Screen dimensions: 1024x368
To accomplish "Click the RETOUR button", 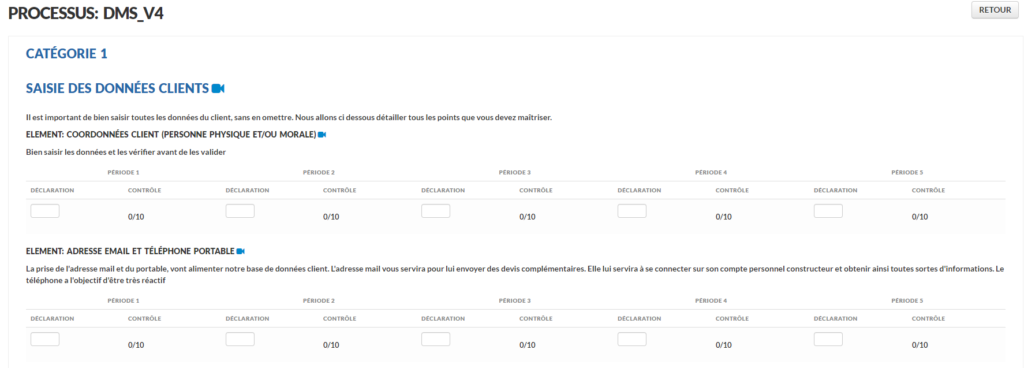I will 995,10.
